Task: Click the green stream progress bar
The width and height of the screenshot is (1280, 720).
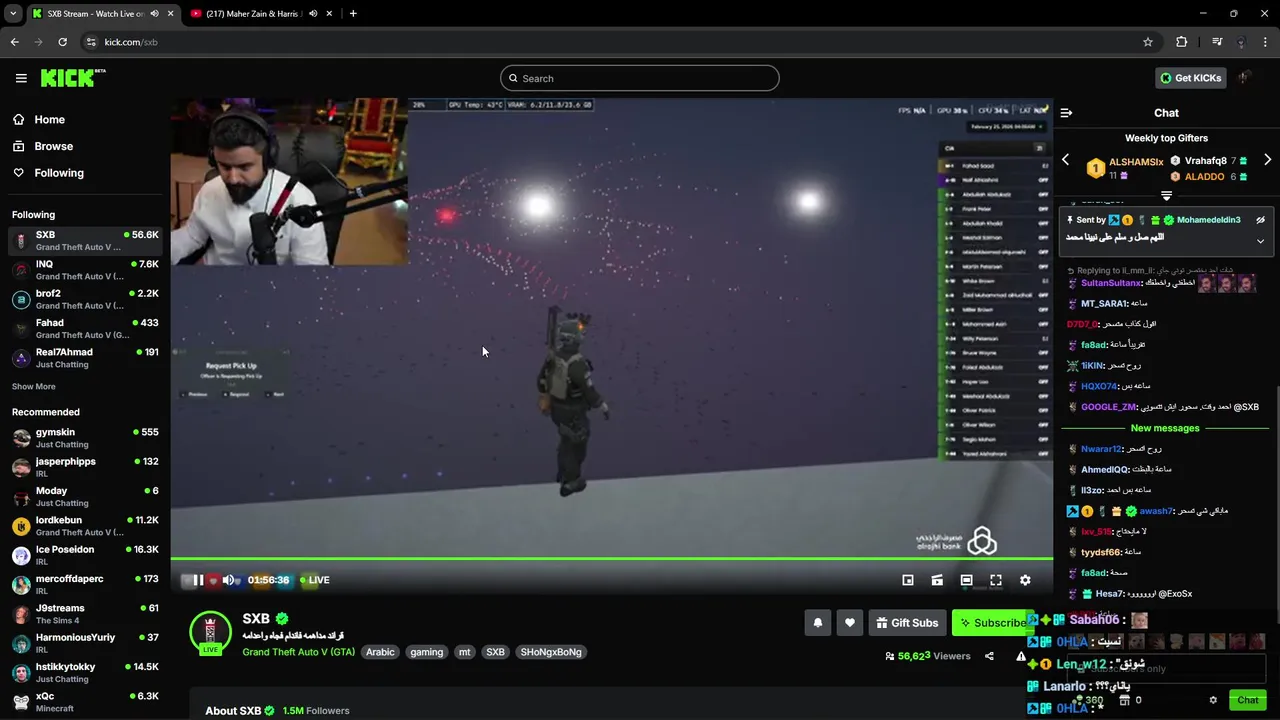Action: click(611, 558)
